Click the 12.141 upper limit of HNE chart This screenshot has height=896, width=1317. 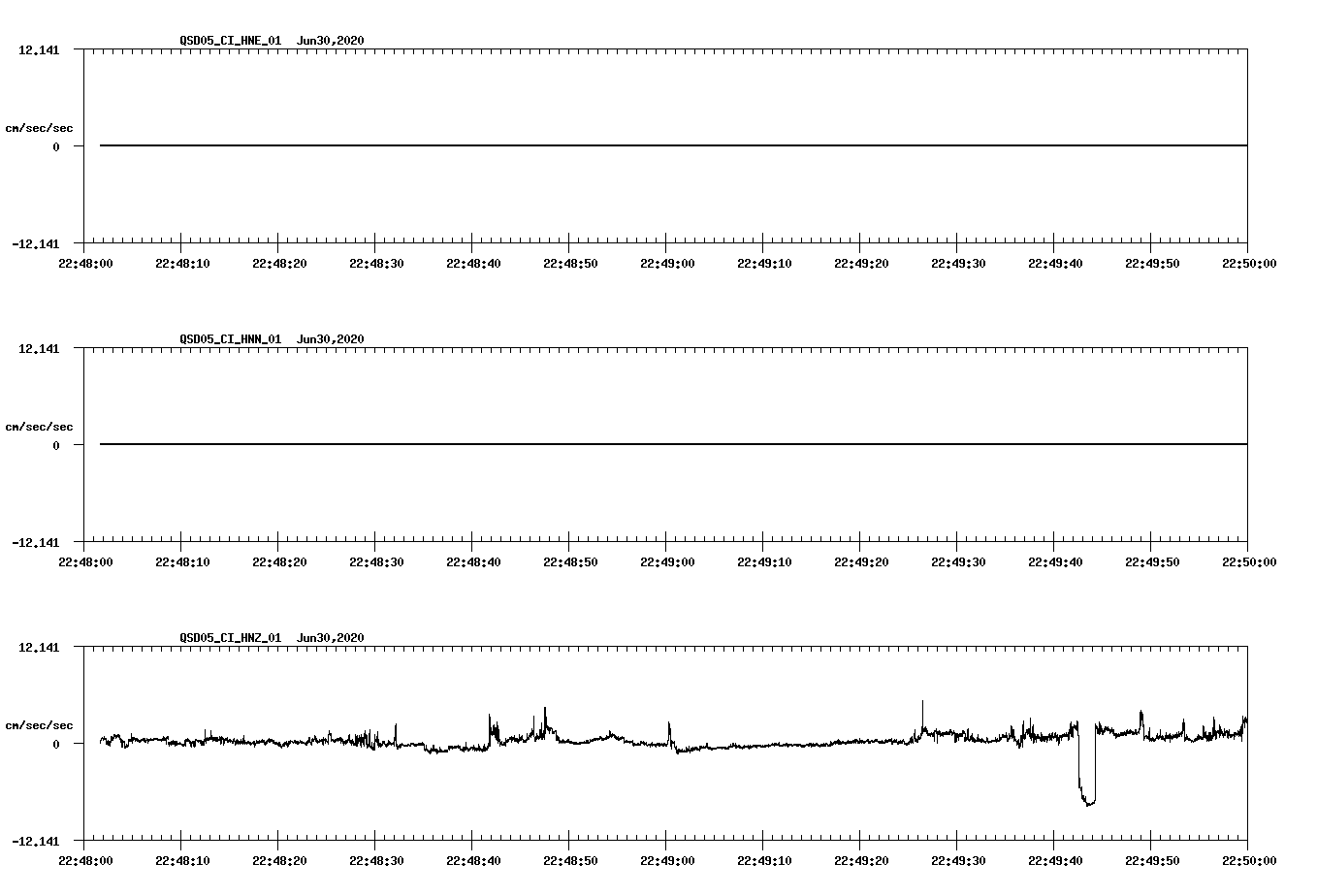tap(39, 49)
